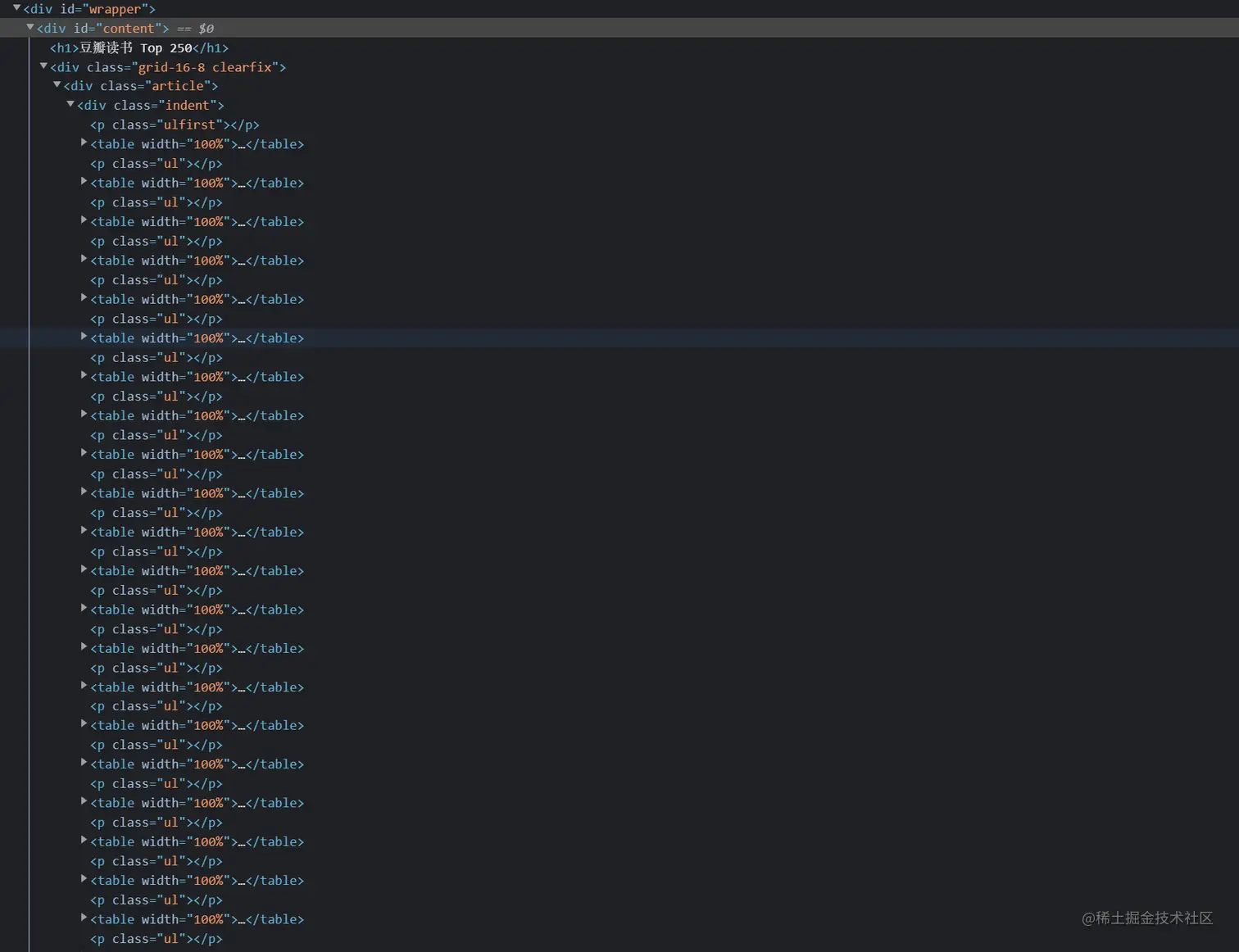Collapse the div id="content" node arrow
Screen dimensions: 1239x952
[x=30, y=27]
